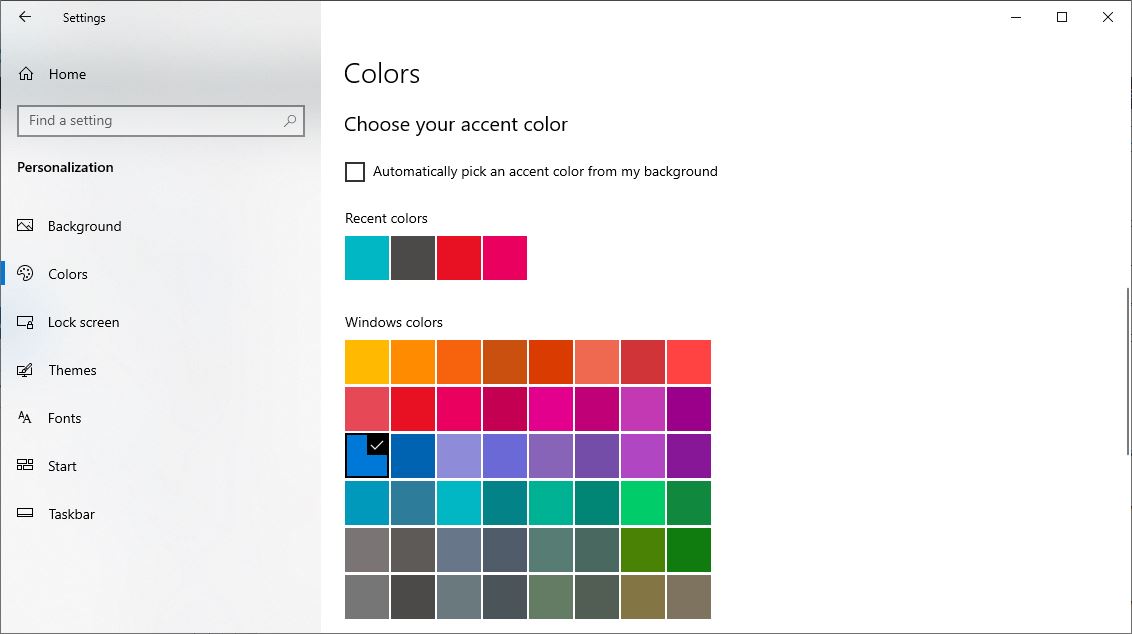
Task: Pick the teal recent color swatch
Action: point(367,258)
